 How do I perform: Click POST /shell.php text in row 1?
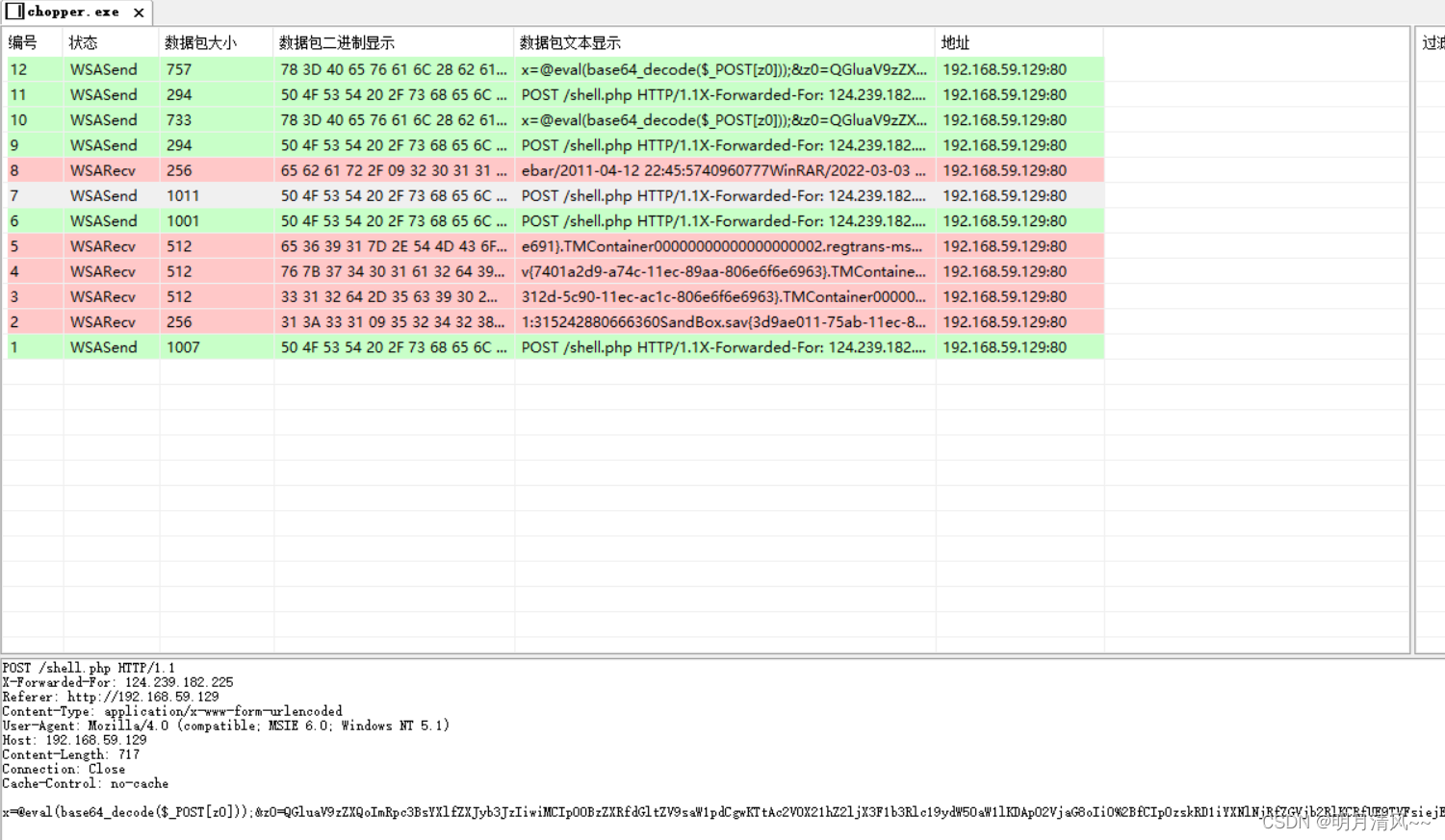coord(724,347)
